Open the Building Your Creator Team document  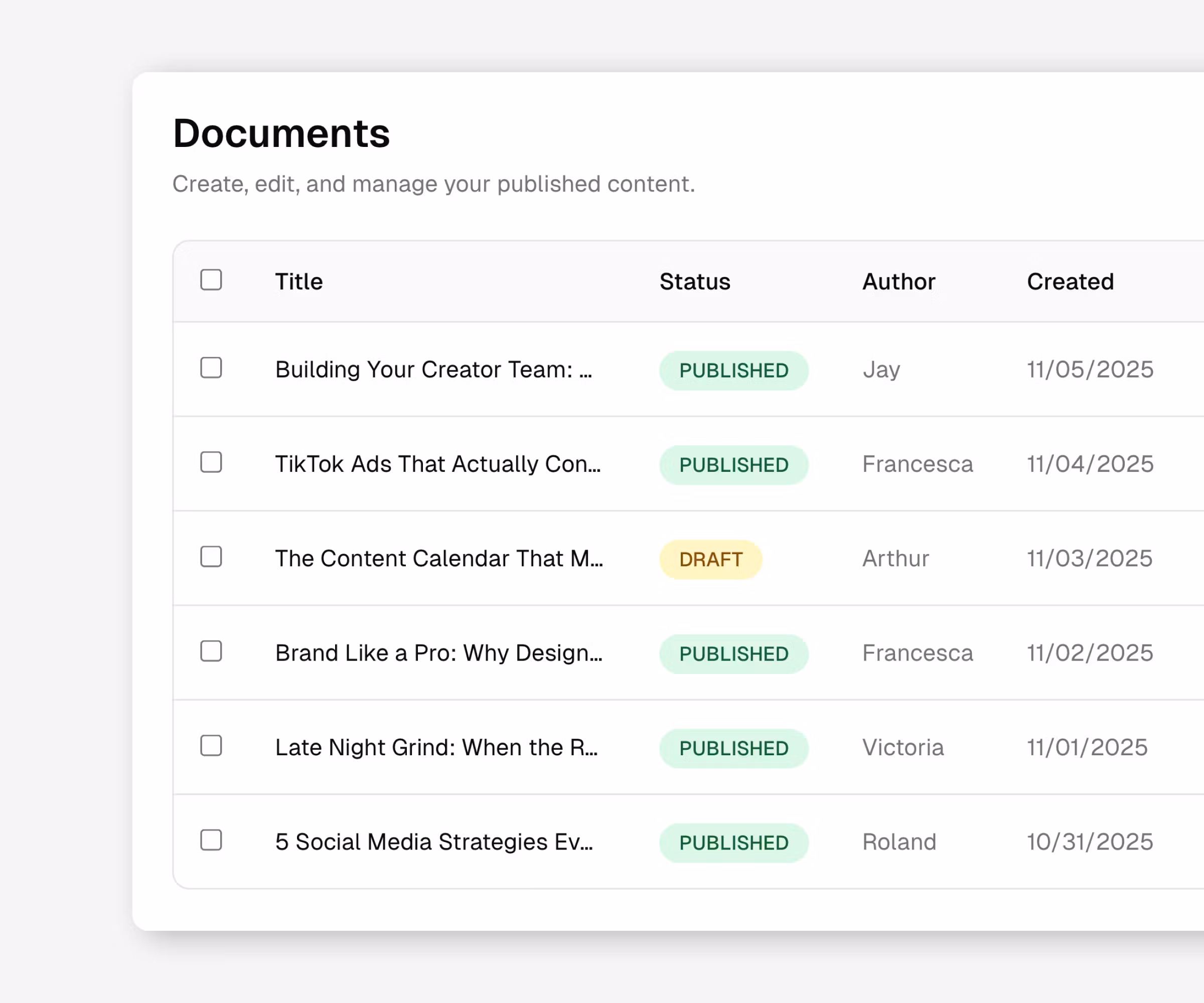tap(433, 370)
